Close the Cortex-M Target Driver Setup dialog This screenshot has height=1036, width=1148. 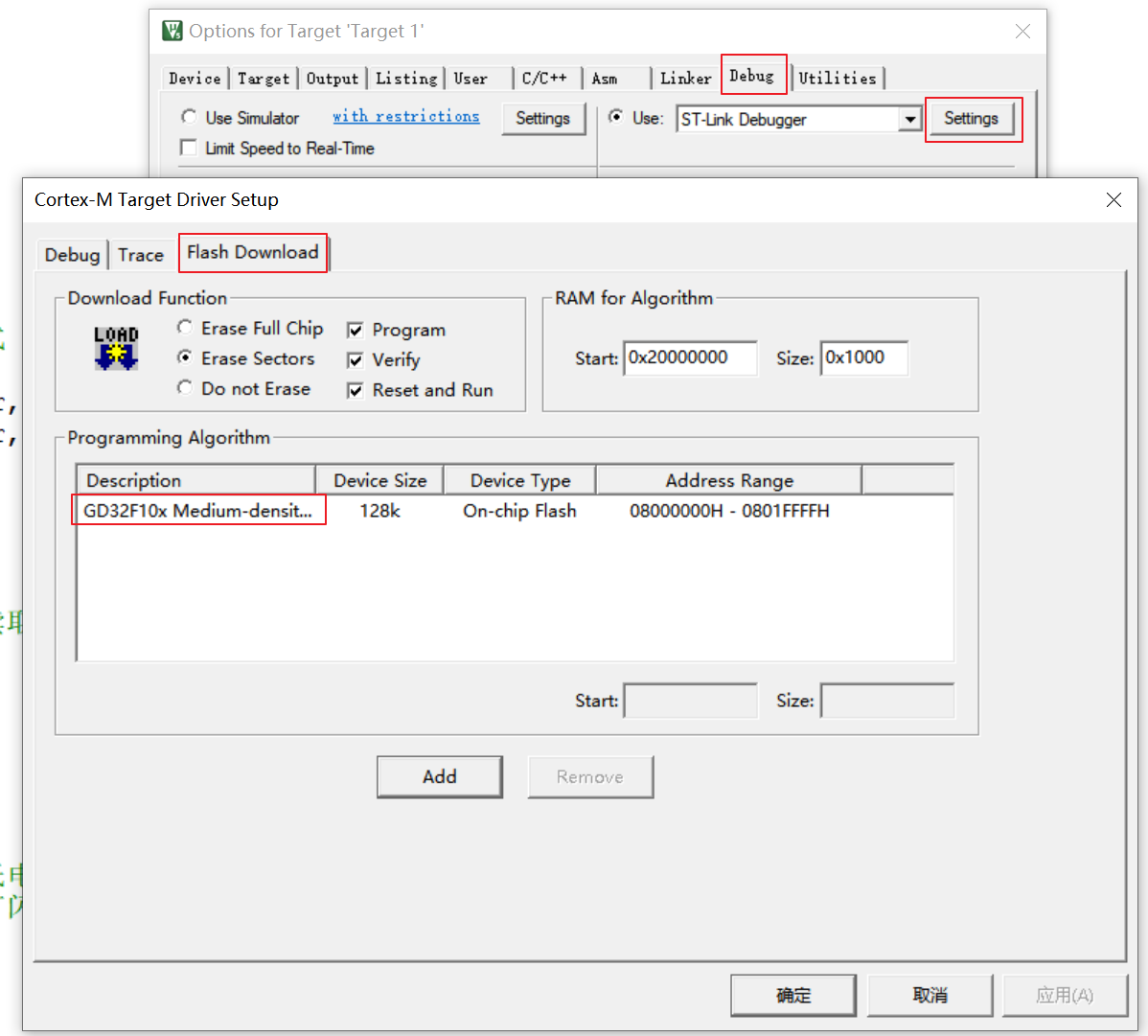[x=1114, y=199]
